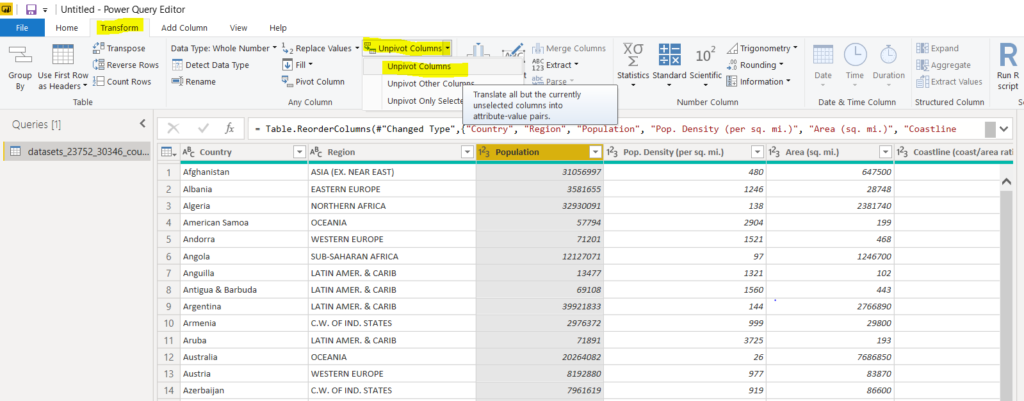Choose Unpivot Columns menu entry
Viewport: 1024px width, 401px height.
419,67
